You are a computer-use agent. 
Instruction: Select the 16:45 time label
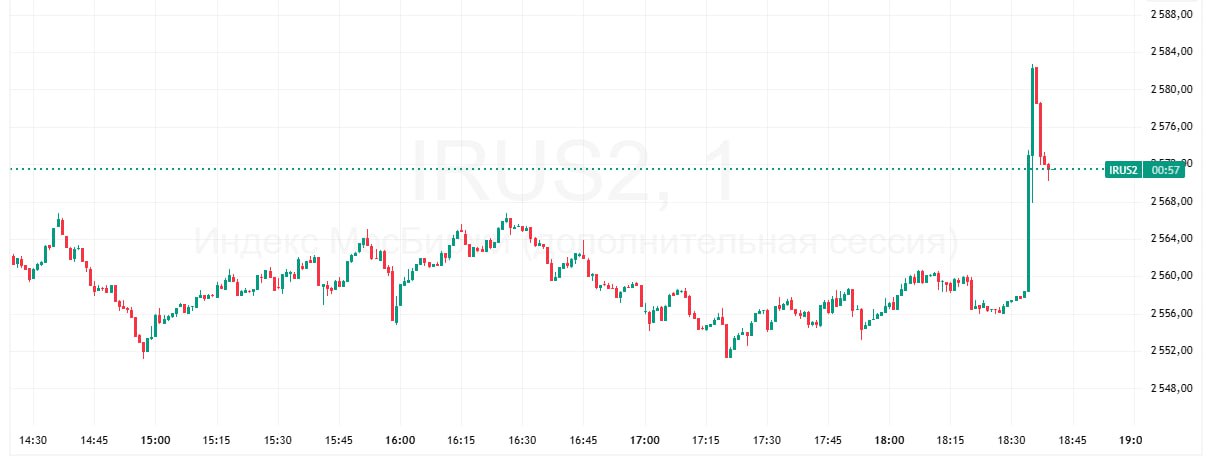(x=584, y=440)
